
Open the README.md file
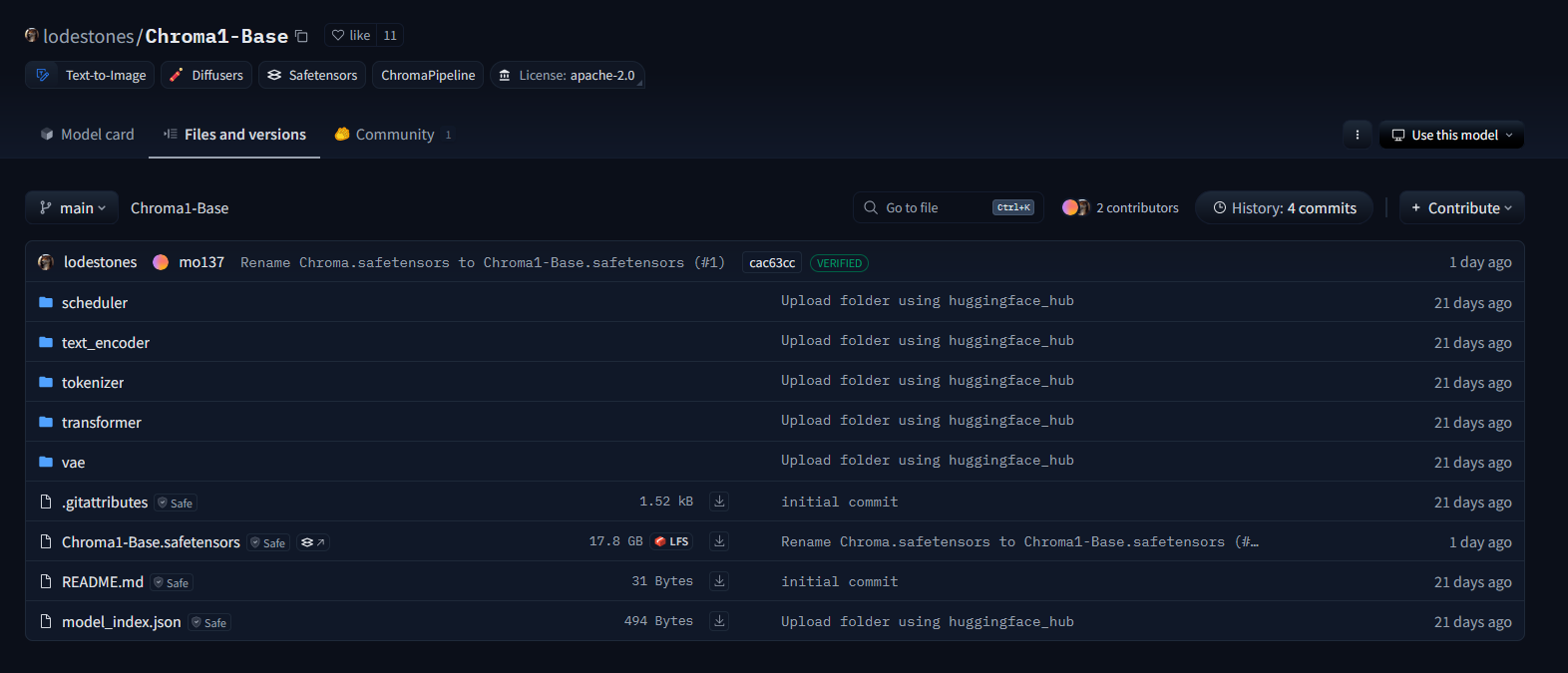[103, 581]
